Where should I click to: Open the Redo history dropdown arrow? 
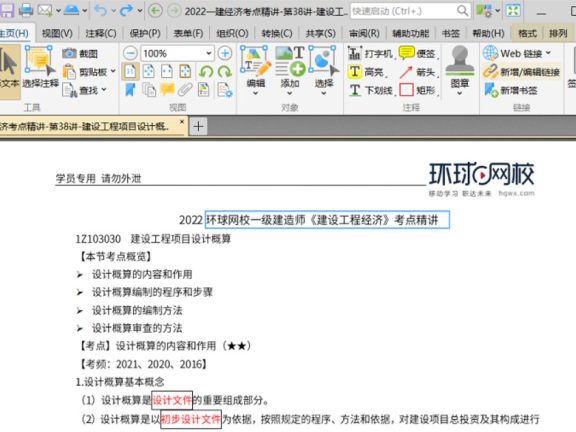click(140, 11)
